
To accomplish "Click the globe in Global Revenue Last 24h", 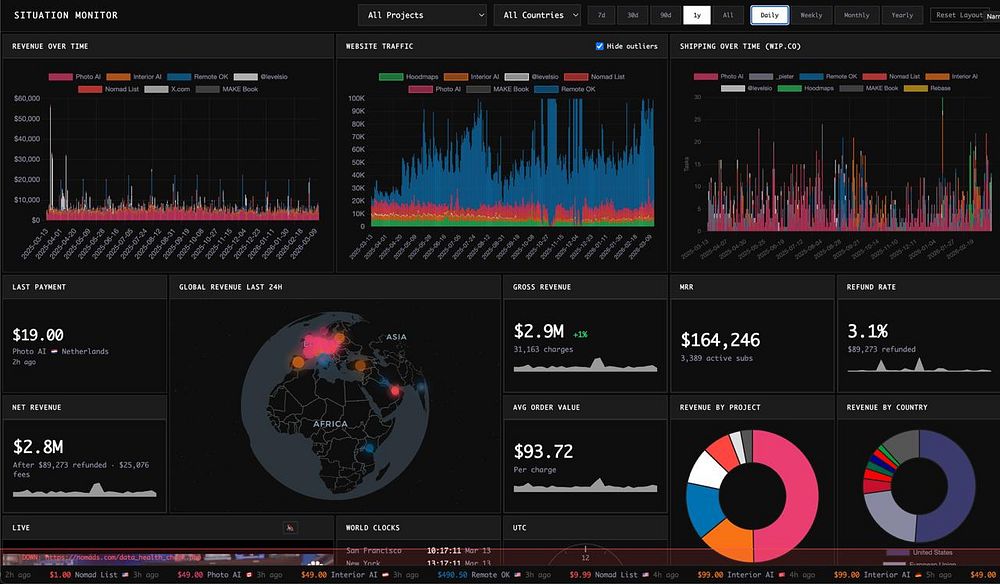I will coord(335,405).
